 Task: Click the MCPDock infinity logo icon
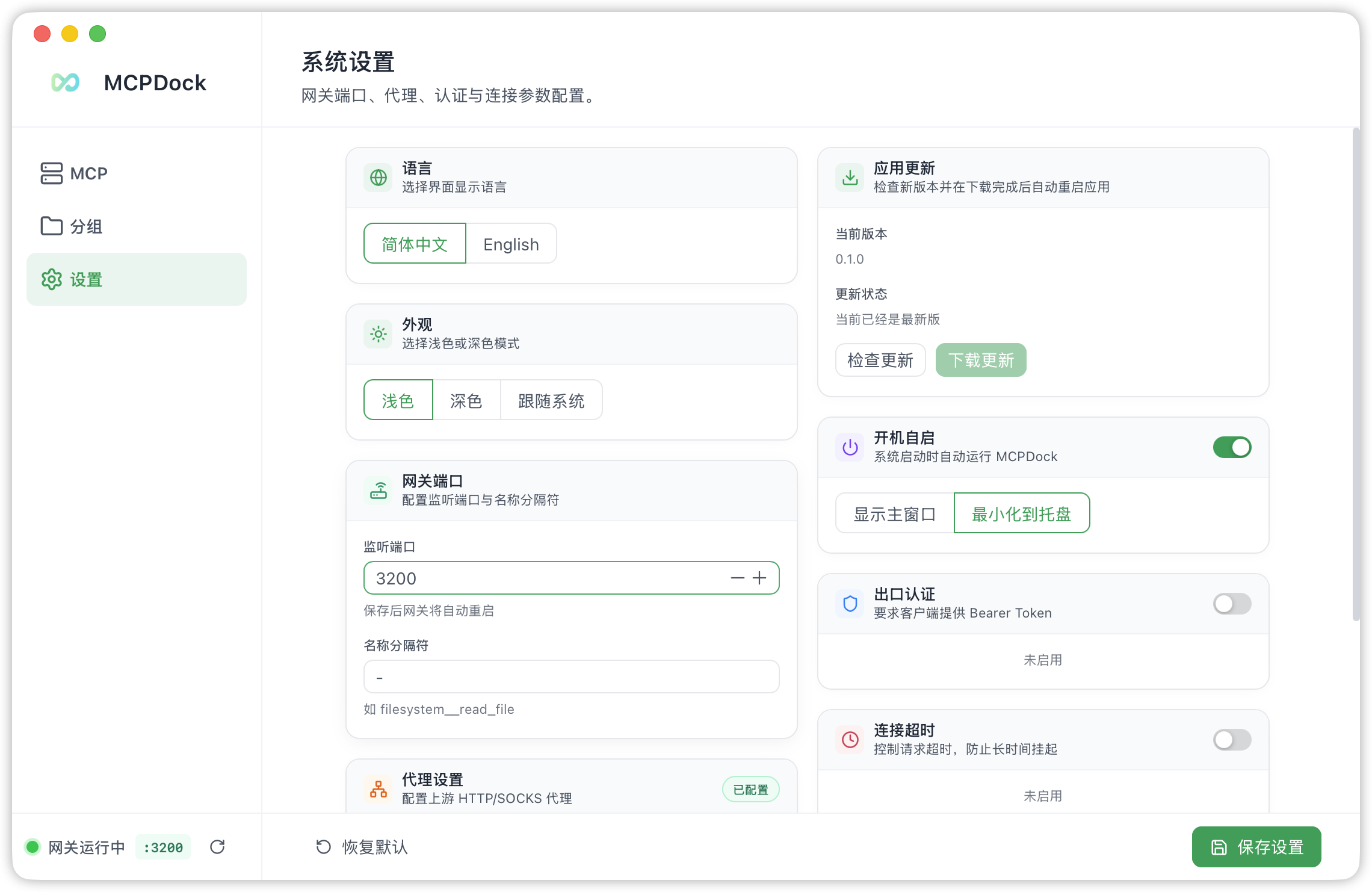[x=66, y=82]
